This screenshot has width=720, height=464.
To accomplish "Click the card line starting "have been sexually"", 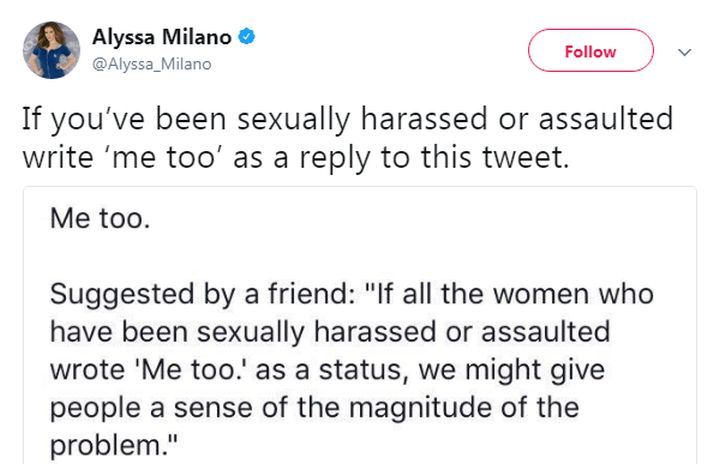I will coord(328,332).
